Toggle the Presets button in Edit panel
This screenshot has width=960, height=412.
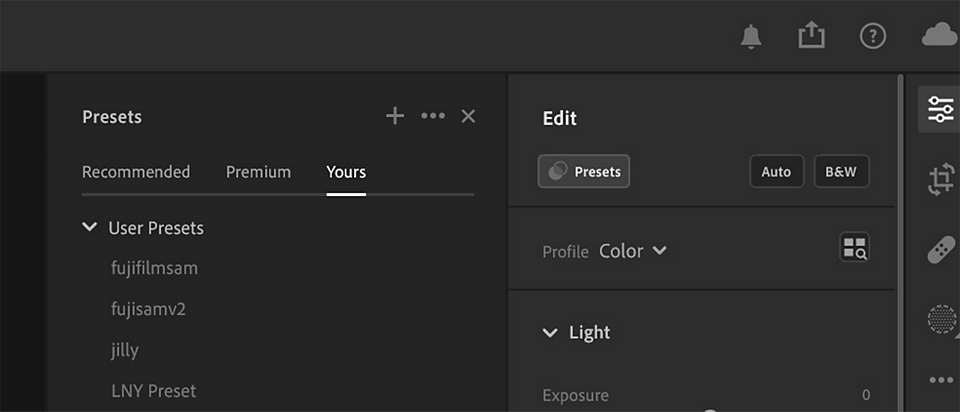point(583,171)
